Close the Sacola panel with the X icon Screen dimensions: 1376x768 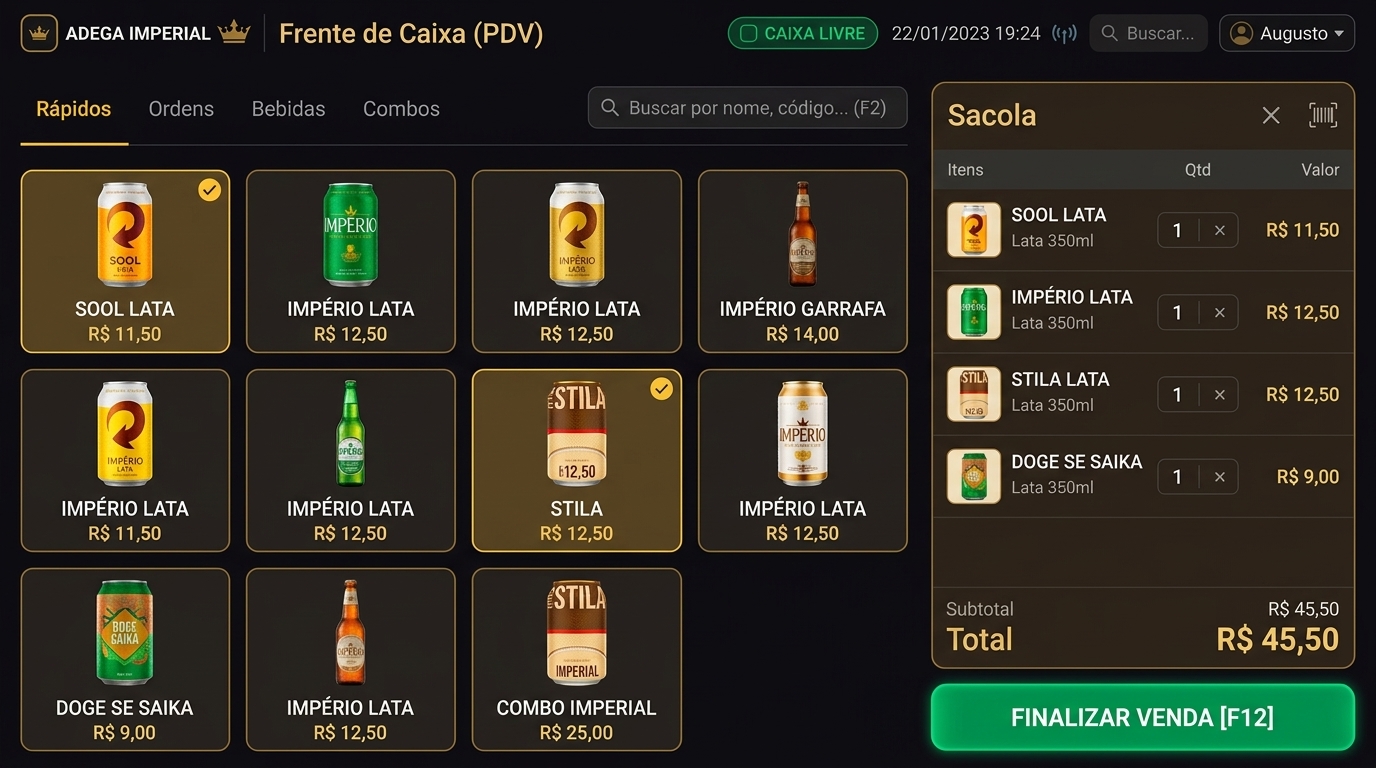[x=1271, y=115]
